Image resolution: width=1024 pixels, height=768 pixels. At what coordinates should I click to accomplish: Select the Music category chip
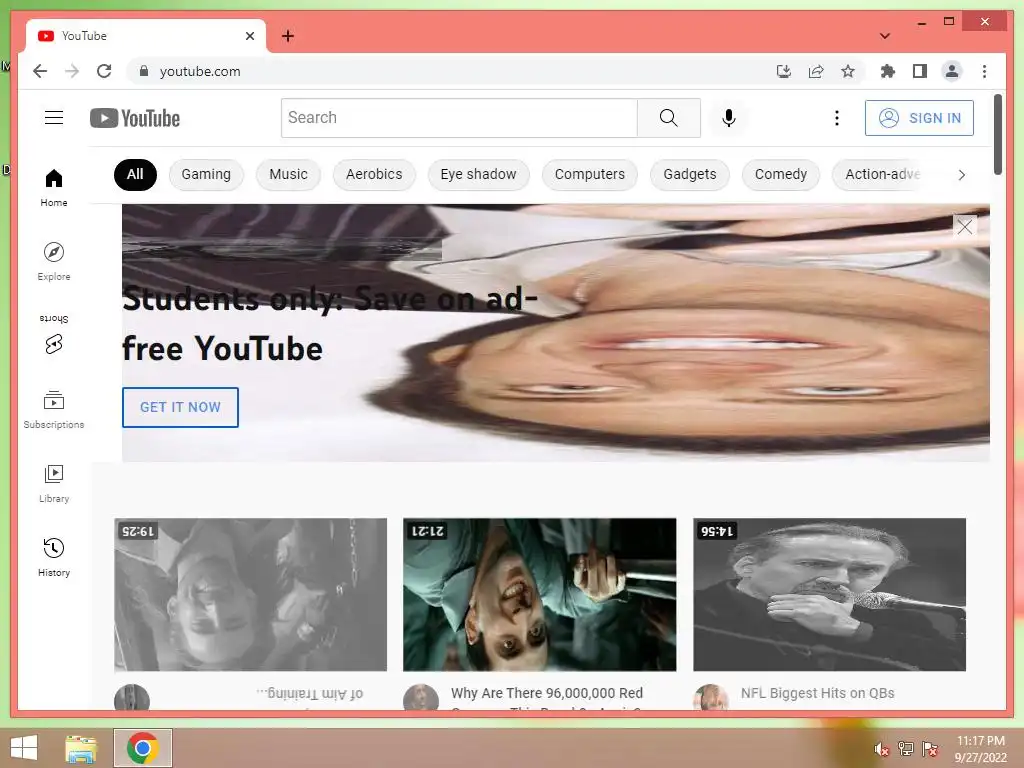click(288, 174)
